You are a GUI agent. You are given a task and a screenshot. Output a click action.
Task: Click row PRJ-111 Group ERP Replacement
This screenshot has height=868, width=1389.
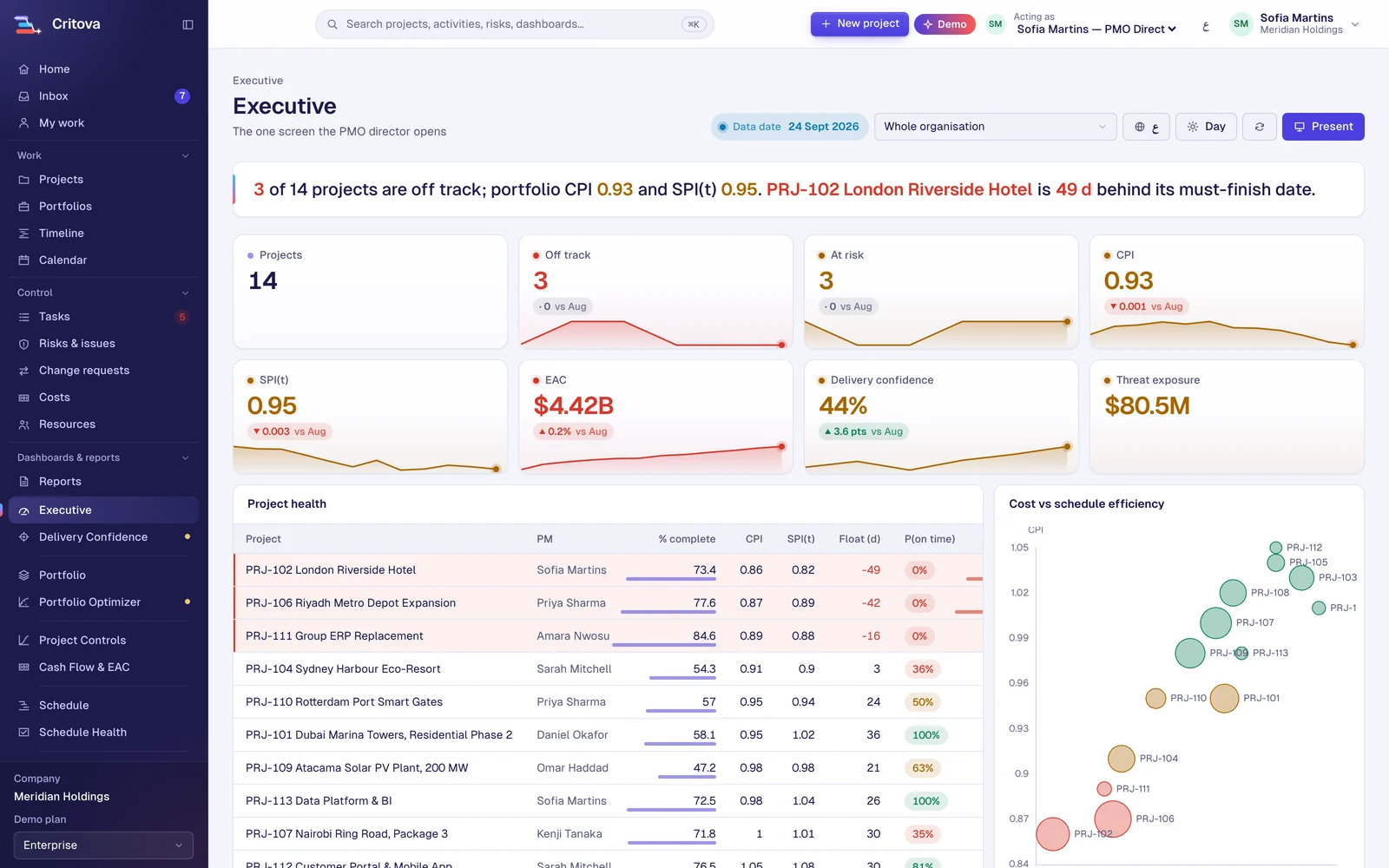click(x=608, y=636)
